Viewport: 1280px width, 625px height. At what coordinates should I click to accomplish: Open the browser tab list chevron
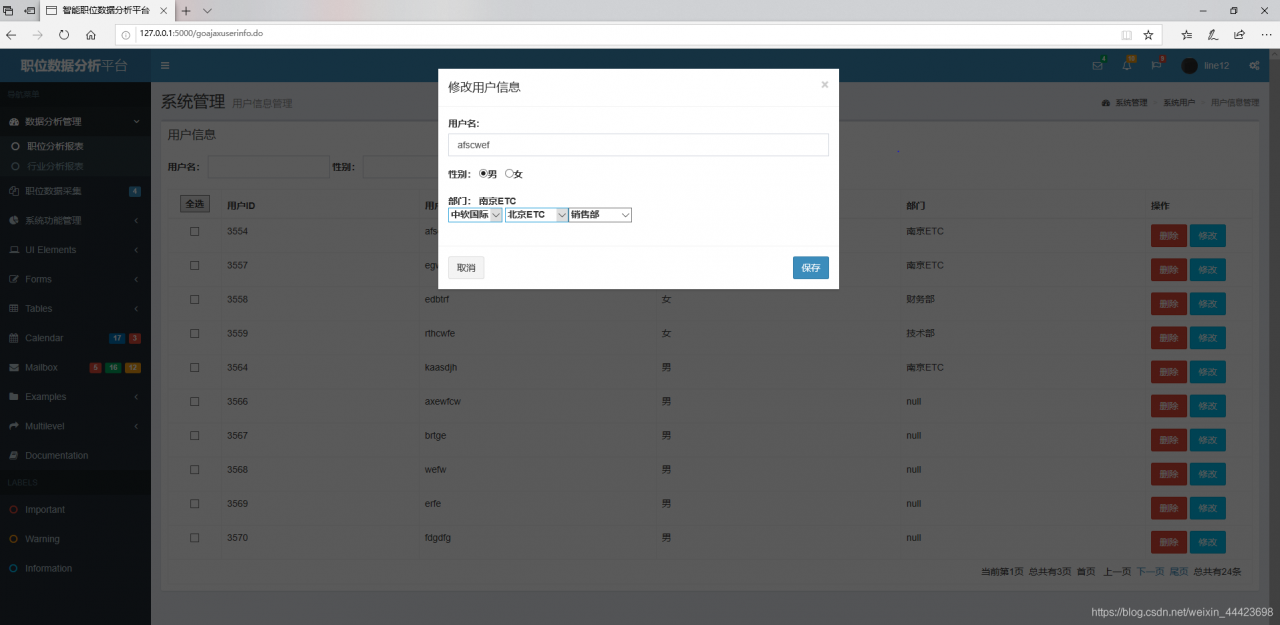(x=208, y=10)
